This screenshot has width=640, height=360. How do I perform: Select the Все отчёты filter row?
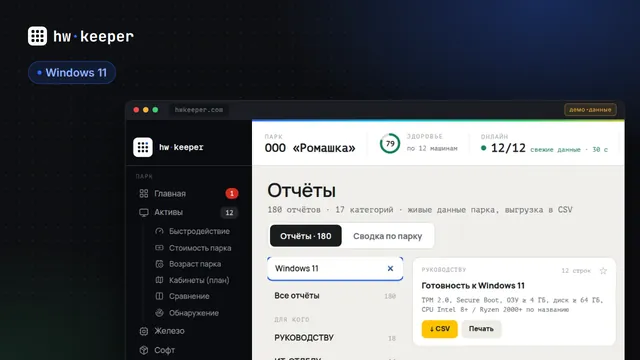pos(335,296)
